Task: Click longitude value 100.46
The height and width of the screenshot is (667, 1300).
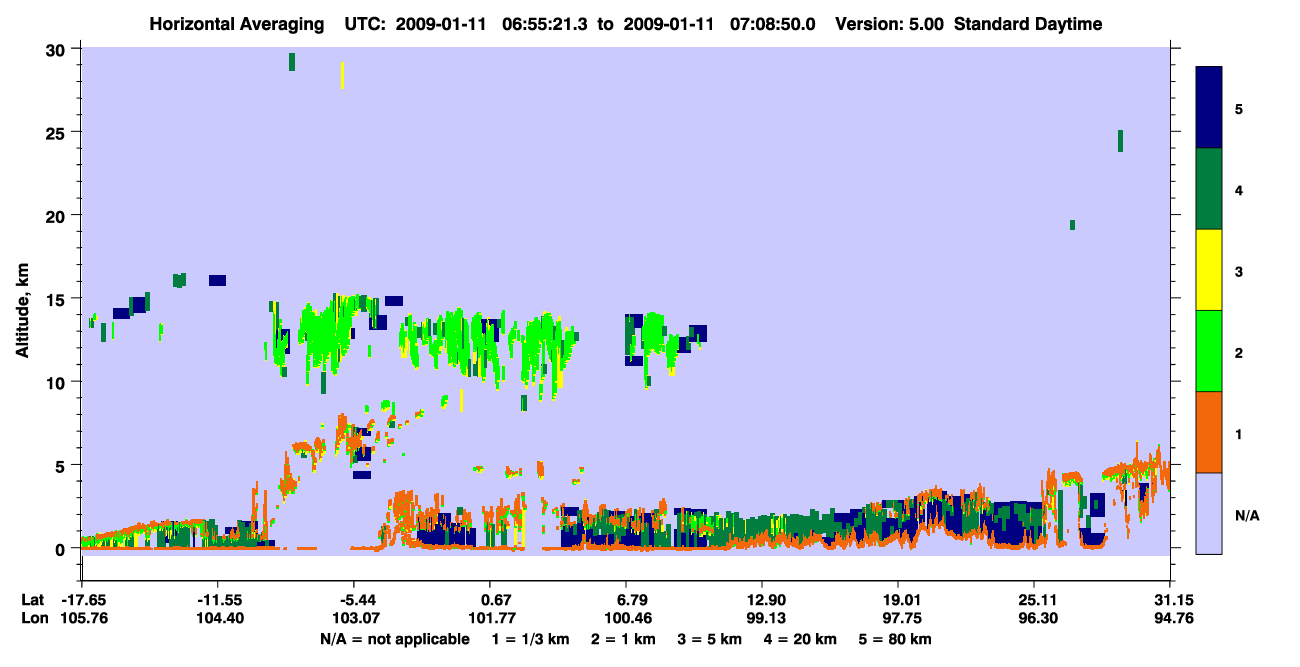Action: [626, 618]
